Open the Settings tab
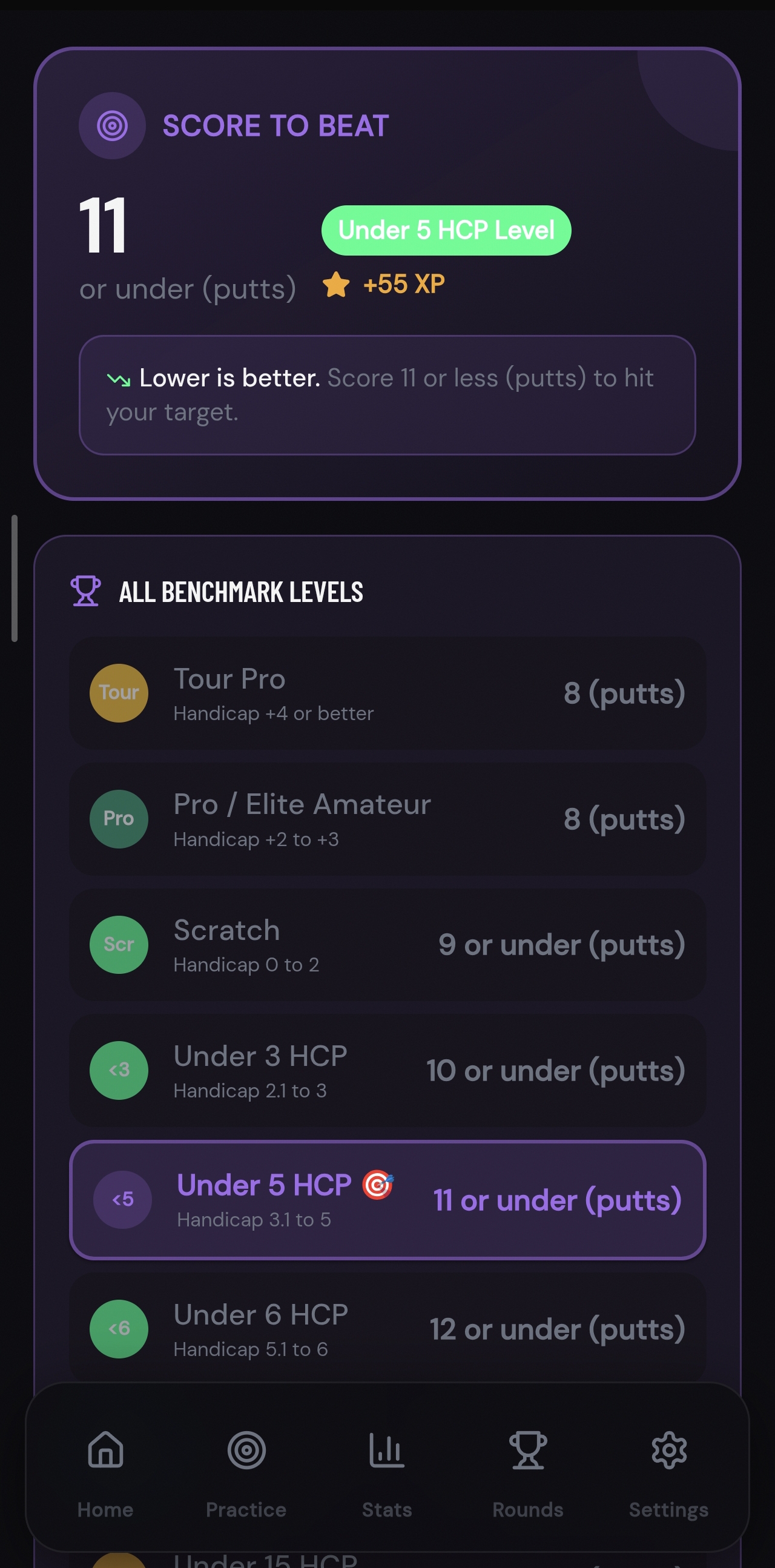 (668, 1472)
